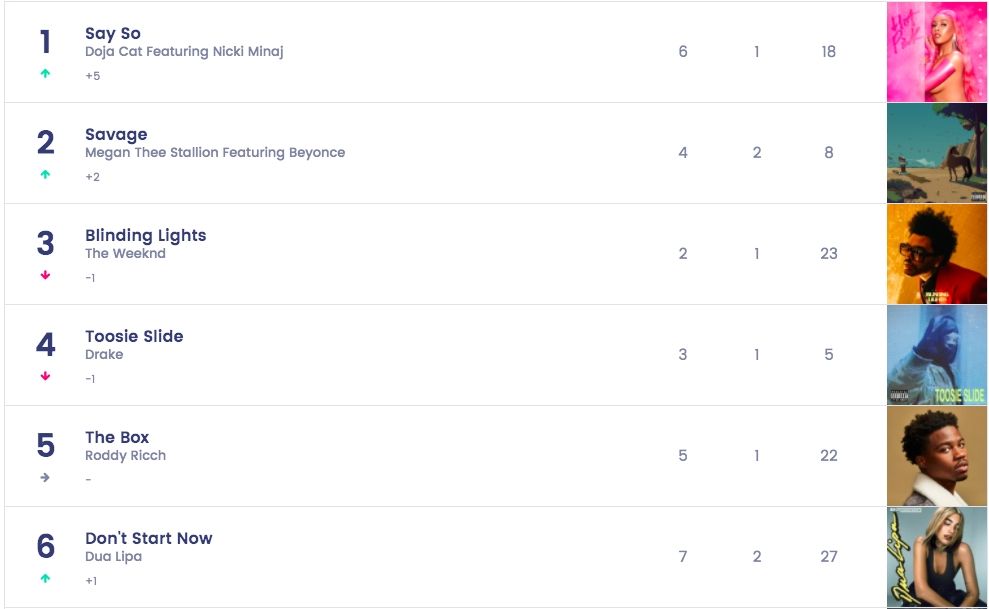Click the green up arrow under rank 6
This screenshot has height=609, width=989.
[x=45, y=578]
